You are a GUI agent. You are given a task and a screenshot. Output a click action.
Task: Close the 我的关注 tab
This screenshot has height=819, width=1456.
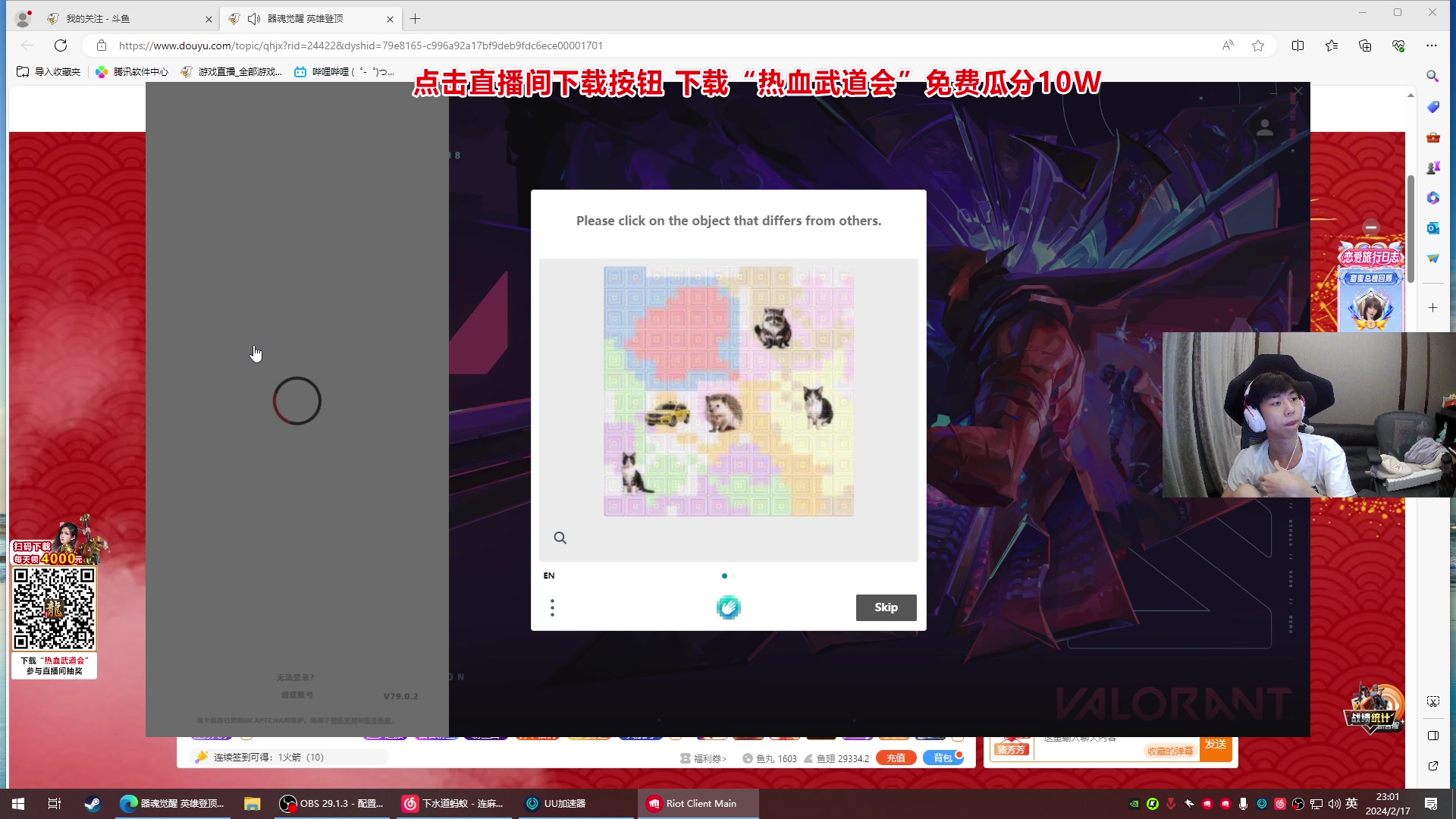point(209,19)
